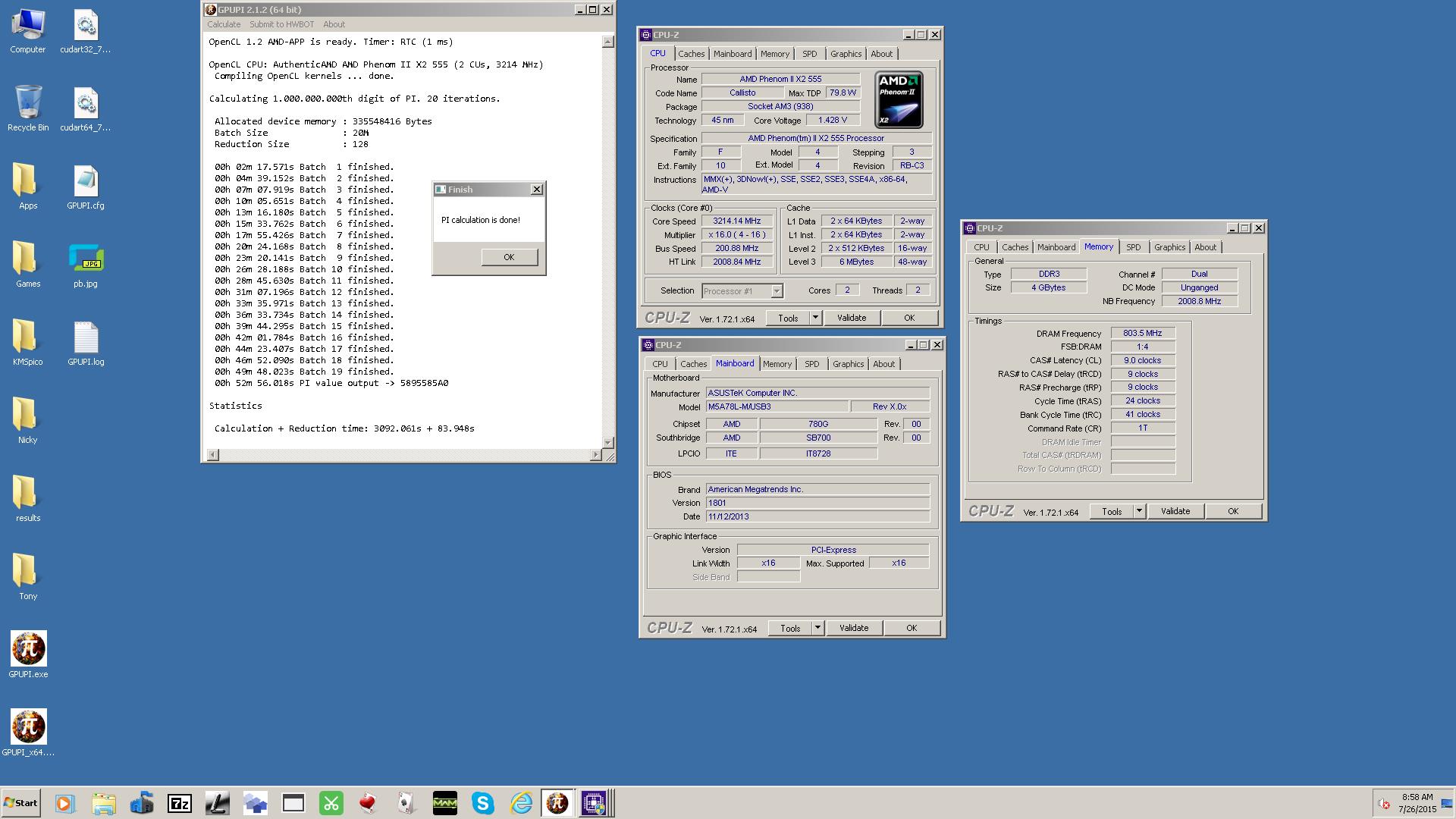Viewport: 1456px width, 819px height.
Task: Launch the Hearts card game from taskbar
Action: [369, 803]
